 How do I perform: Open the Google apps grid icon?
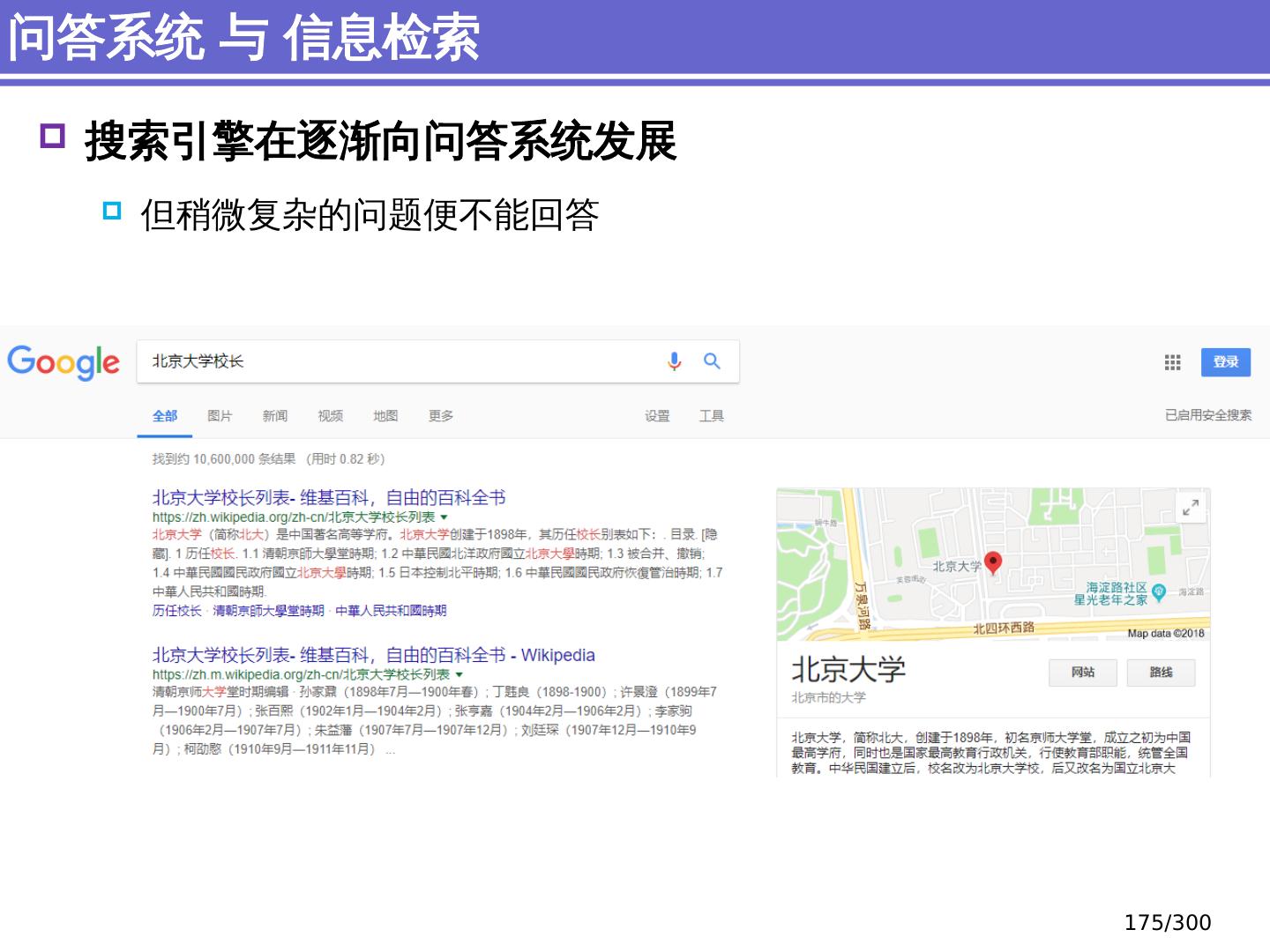click(1172, 362)
